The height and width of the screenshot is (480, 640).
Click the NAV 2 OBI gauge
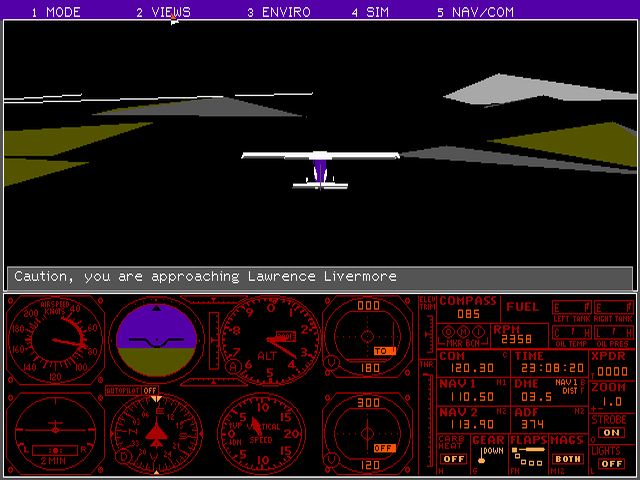tap(367, 433)
